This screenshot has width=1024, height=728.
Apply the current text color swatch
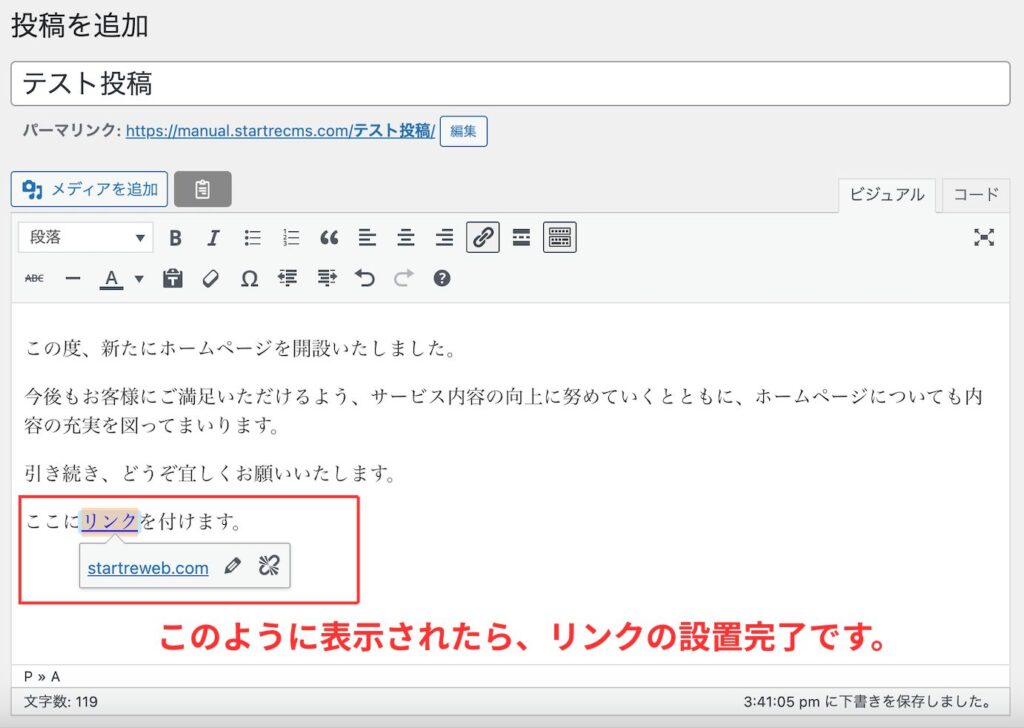pyautogui.click(x=111, y=279)
